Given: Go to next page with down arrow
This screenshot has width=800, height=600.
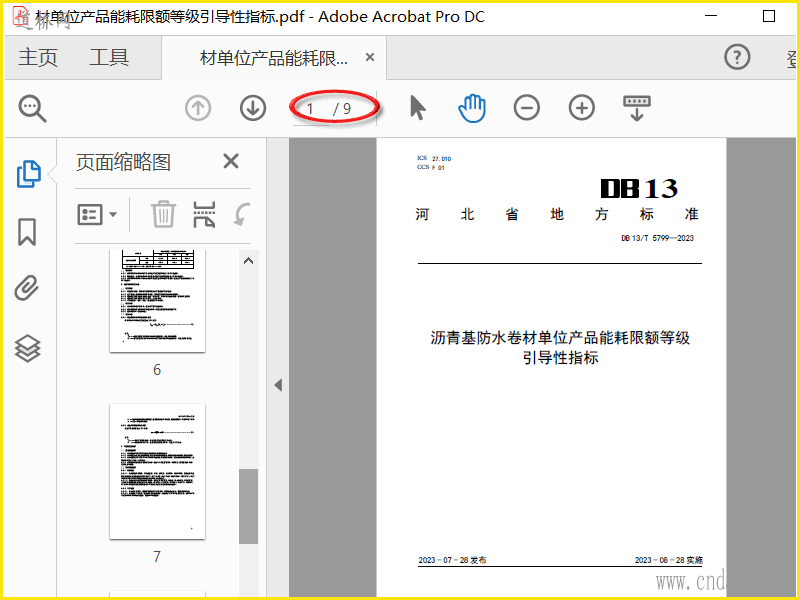Looking at the screenshot, I should pos(253,108).
